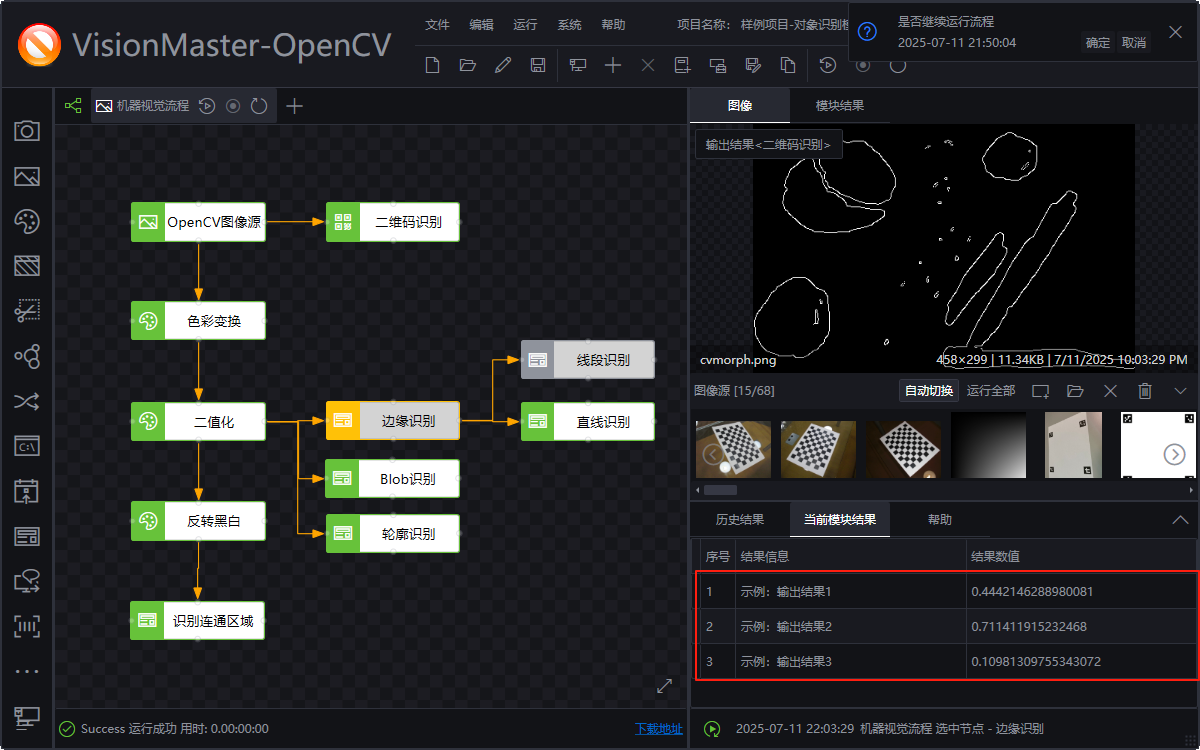Collapse the 当前模块结果 panel with the chevron
The width and height of the screenshot is (1200, 750).
pos(1180,519)
